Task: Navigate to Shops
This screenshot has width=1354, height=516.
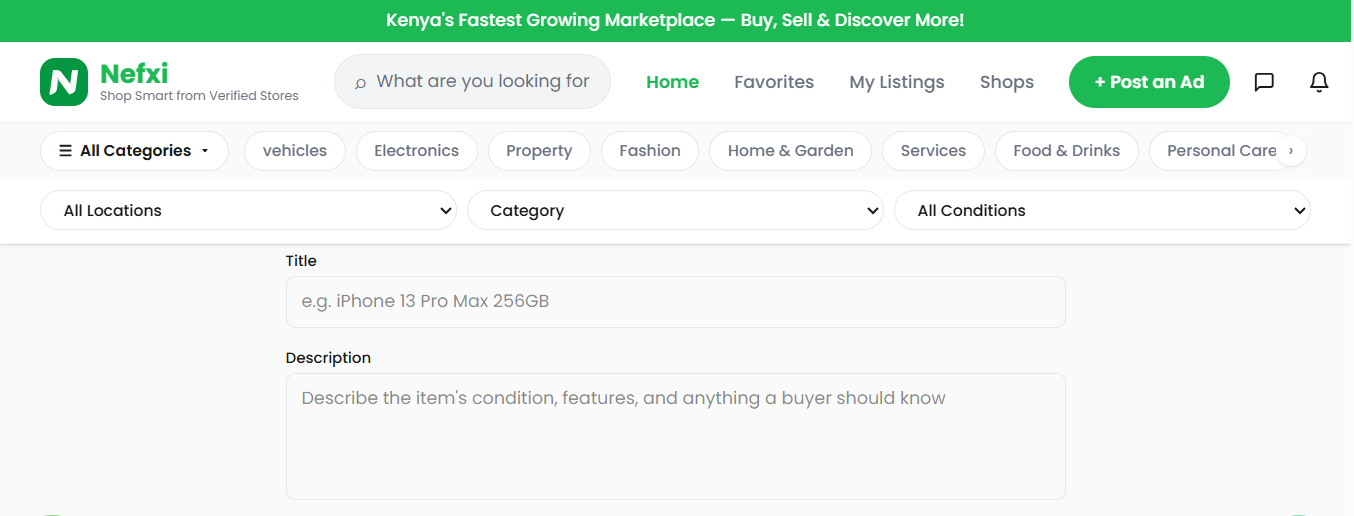Action: pyautogui.click(x=1007, y=82)
